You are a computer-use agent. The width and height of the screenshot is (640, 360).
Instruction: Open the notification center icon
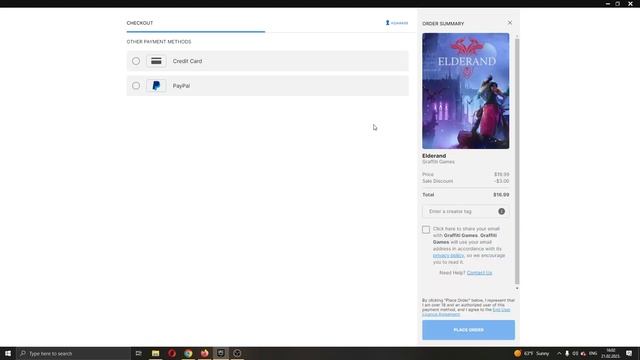click(629, 353)
